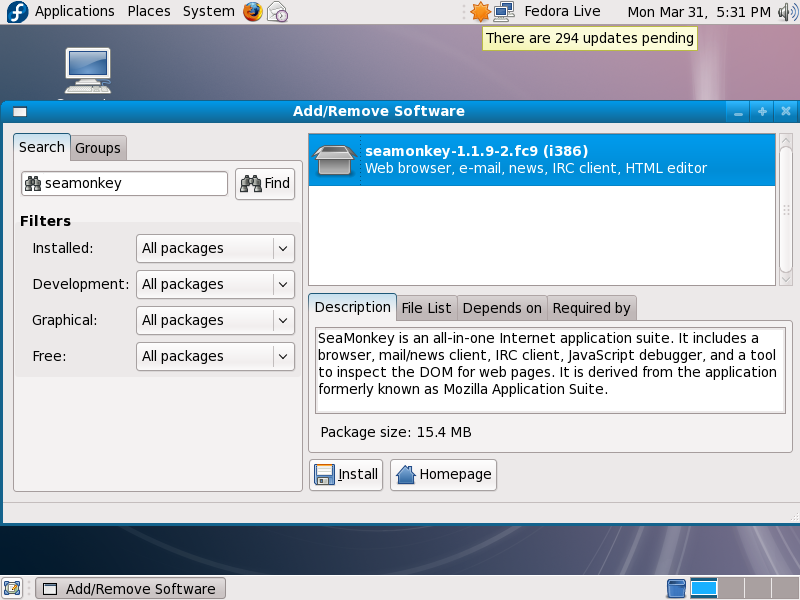Switch to the second workspace in the pager

pyautogui.click(x=731, y=588)
